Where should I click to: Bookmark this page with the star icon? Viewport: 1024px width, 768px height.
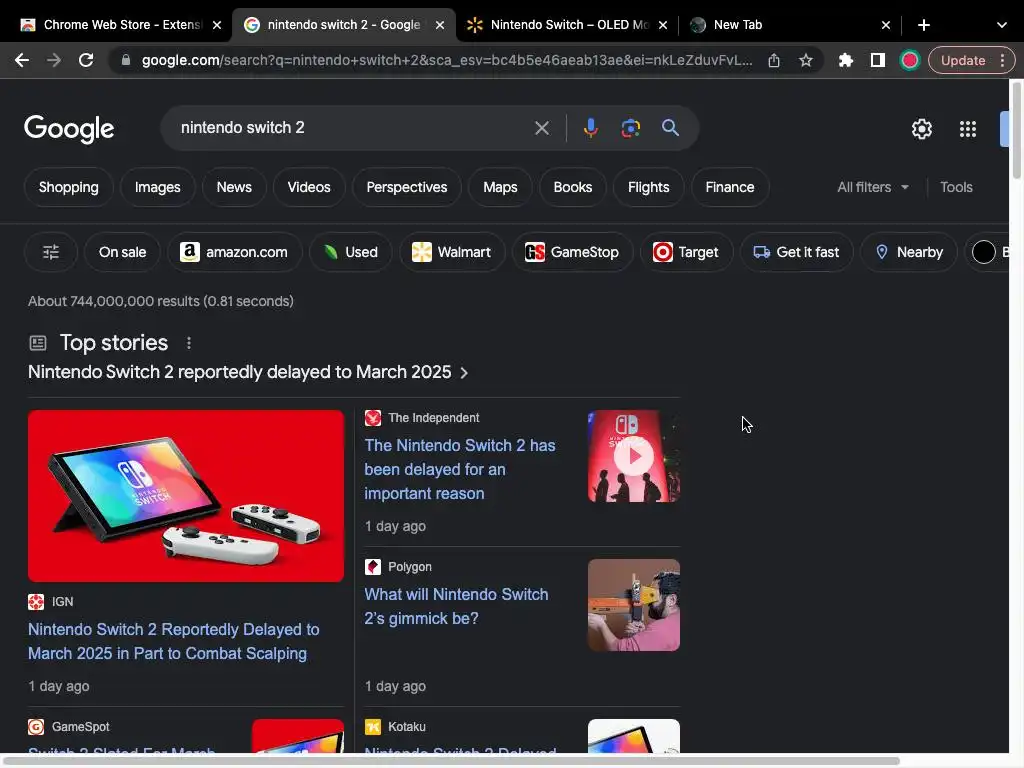tap(806, 60)
